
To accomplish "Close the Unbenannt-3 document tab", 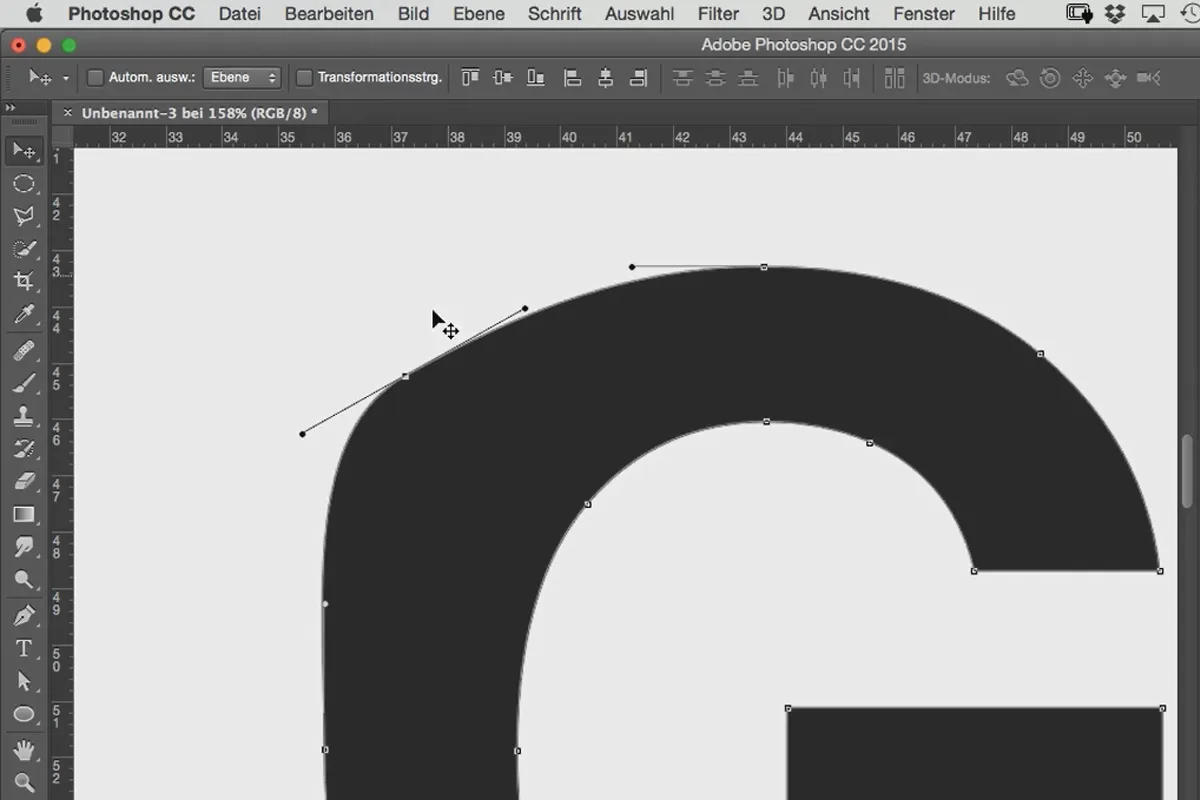I will click(68, 113).
